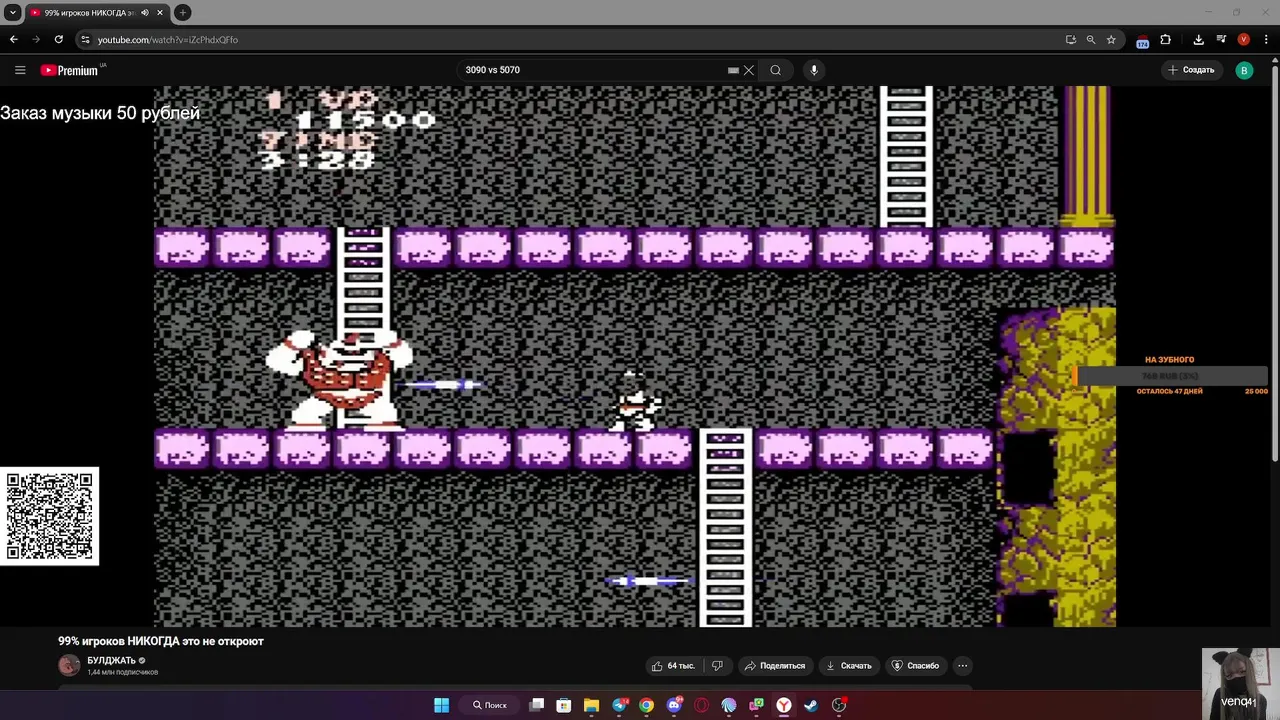View site information icon in address bar
The width and height of the screenshot is (1280, 720).
[86, 40]
